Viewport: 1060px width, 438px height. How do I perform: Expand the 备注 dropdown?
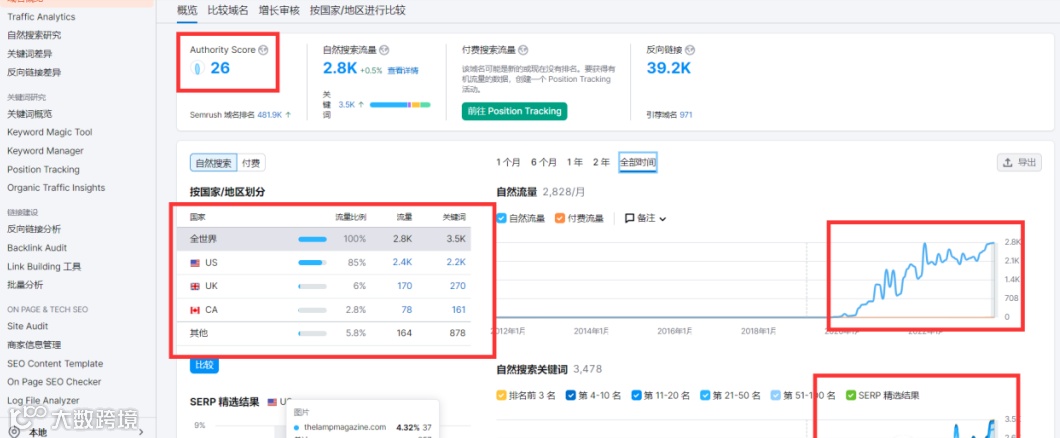point(662,219)
